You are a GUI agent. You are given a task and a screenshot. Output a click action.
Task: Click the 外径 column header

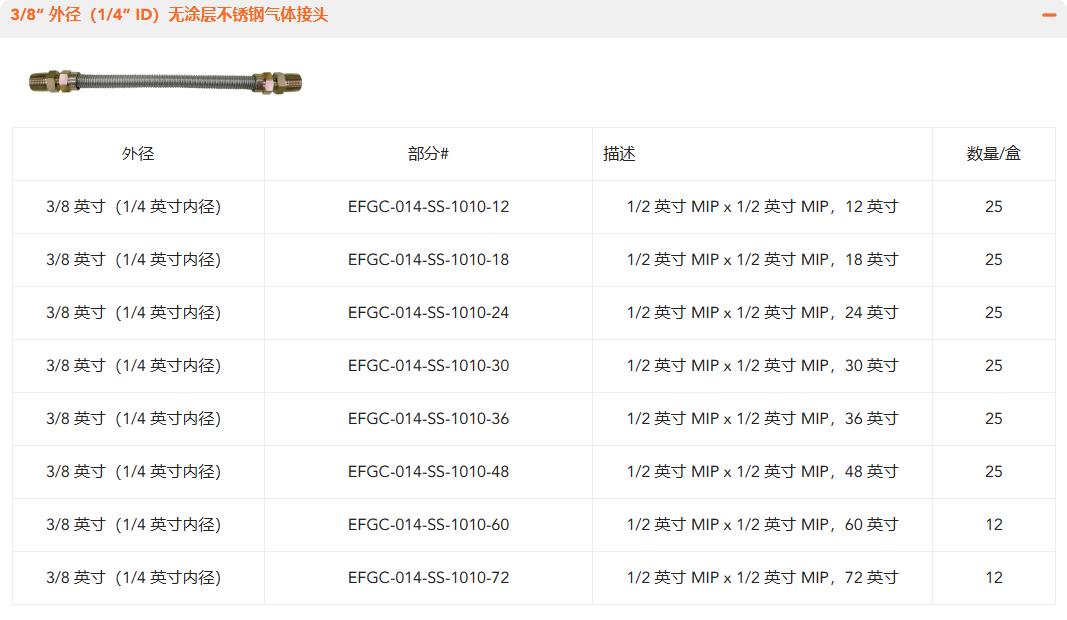point(138,154)
